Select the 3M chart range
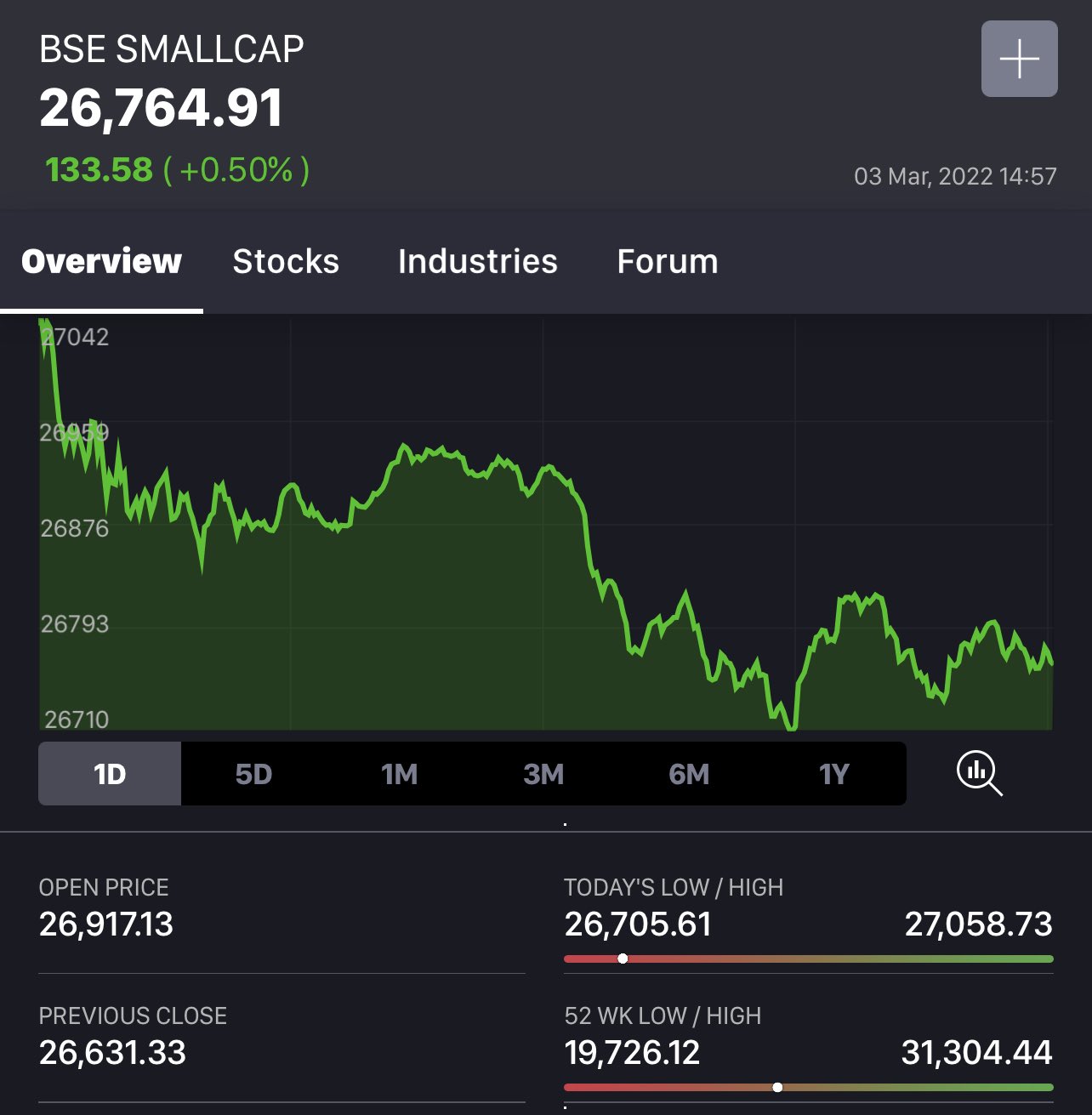Image resolution: width=1092 pixels, height=1115 pixels. point(543,774)
